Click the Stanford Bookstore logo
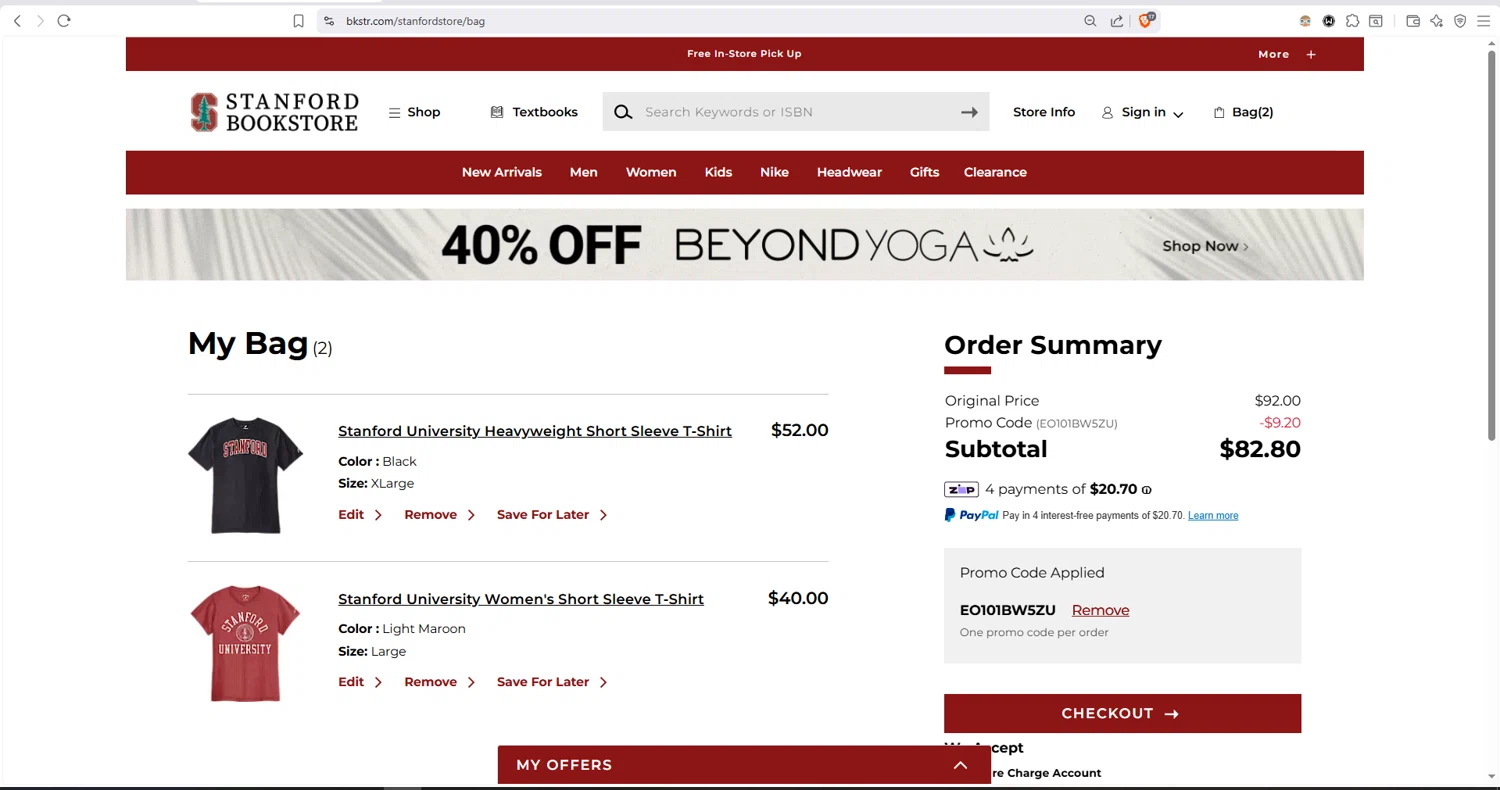Viewport: 1500px width, 790px height. pos(274,112)
